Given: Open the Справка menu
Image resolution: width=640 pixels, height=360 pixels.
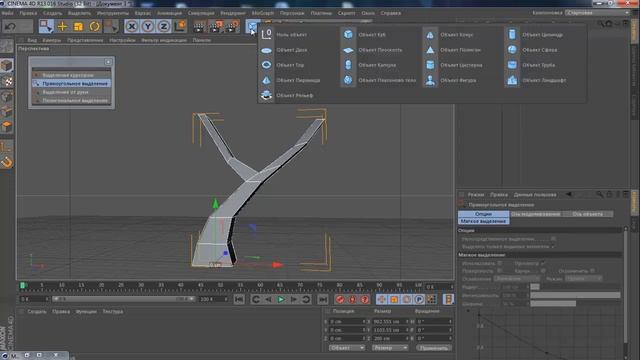Looking at the screenshot, I should pyautogui.click(x=391, y=13).
